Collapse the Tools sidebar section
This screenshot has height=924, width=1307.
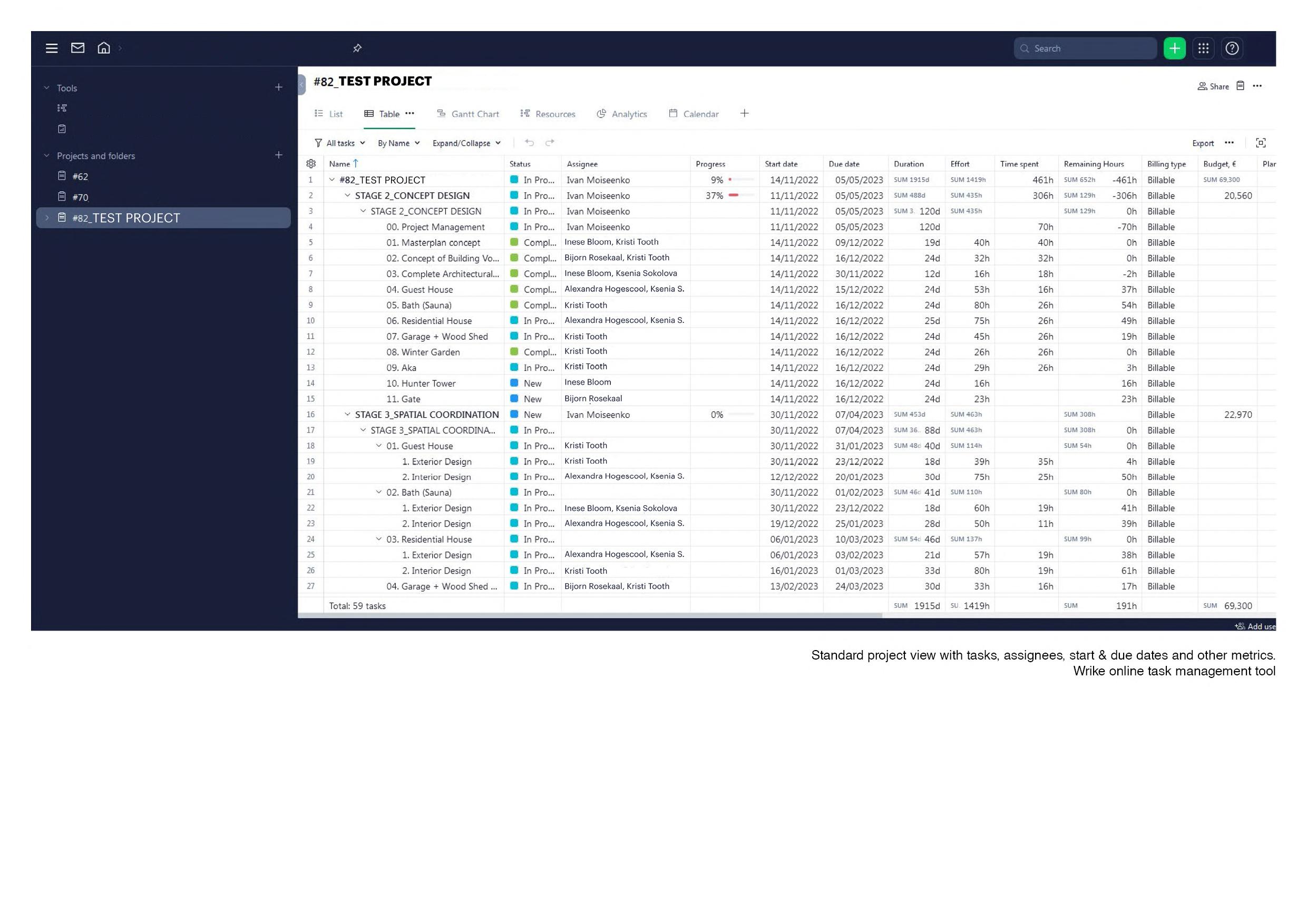(47, 88)
